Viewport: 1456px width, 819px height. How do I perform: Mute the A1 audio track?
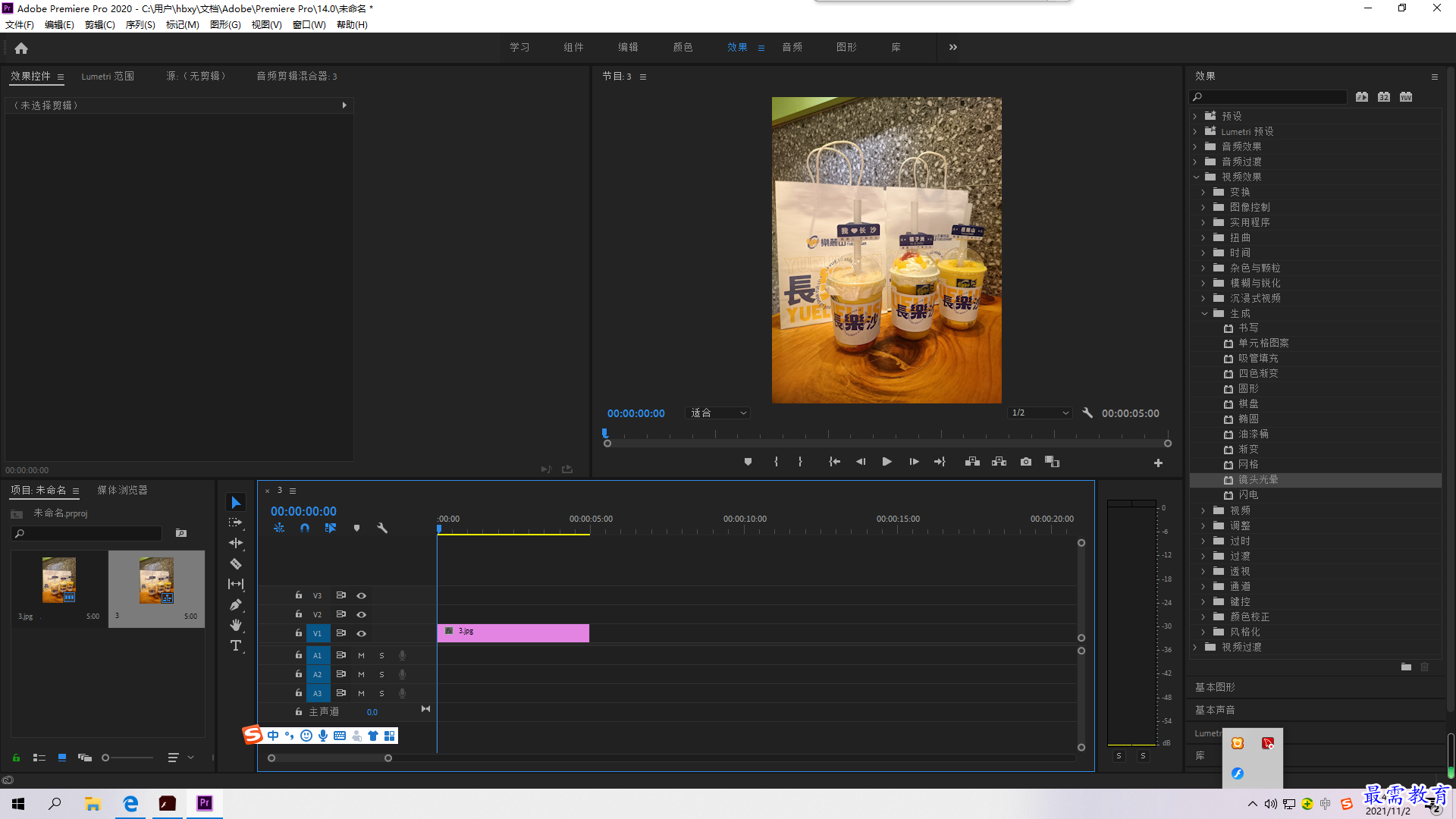click(361, 656)
